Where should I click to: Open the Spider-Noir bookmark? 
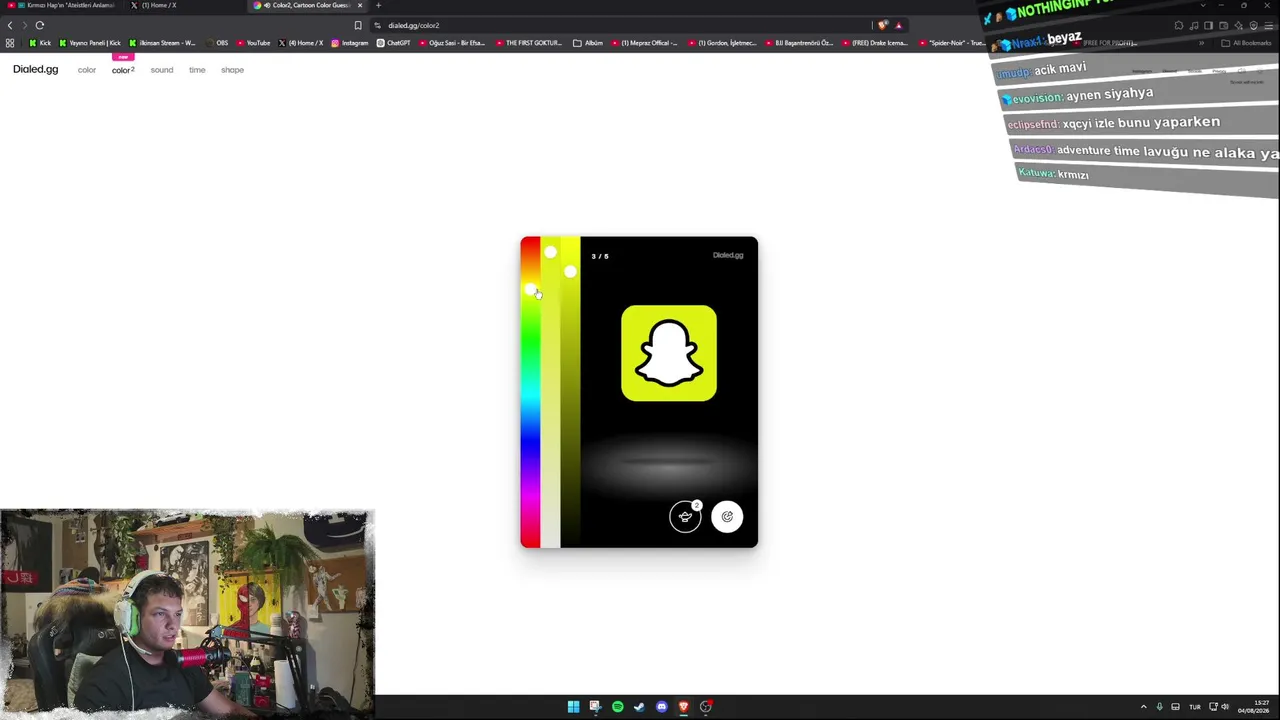pos(951,43)
